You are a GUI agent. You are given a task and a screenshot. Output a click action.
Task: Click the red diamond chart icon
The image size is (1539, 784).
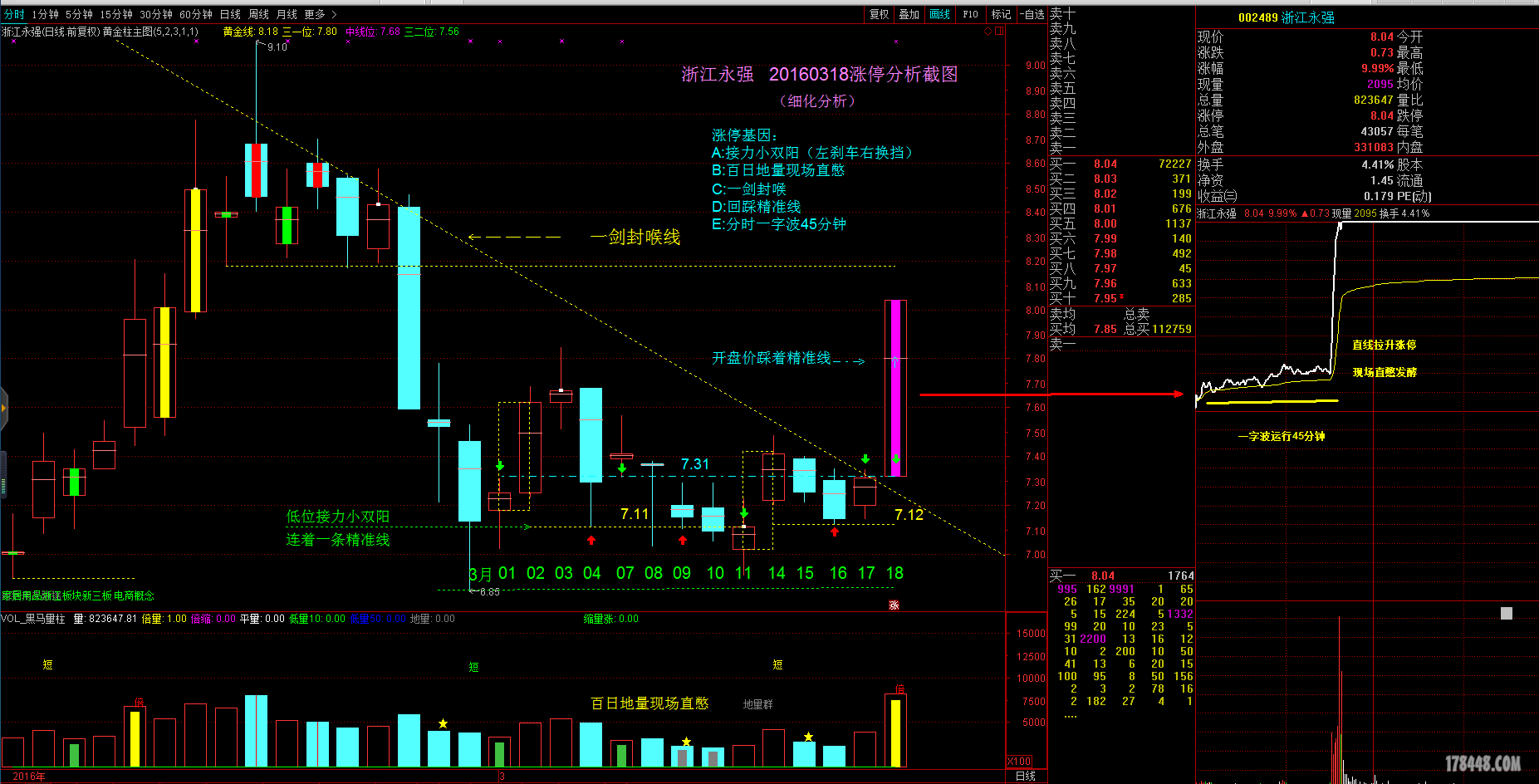pos(988,32)
